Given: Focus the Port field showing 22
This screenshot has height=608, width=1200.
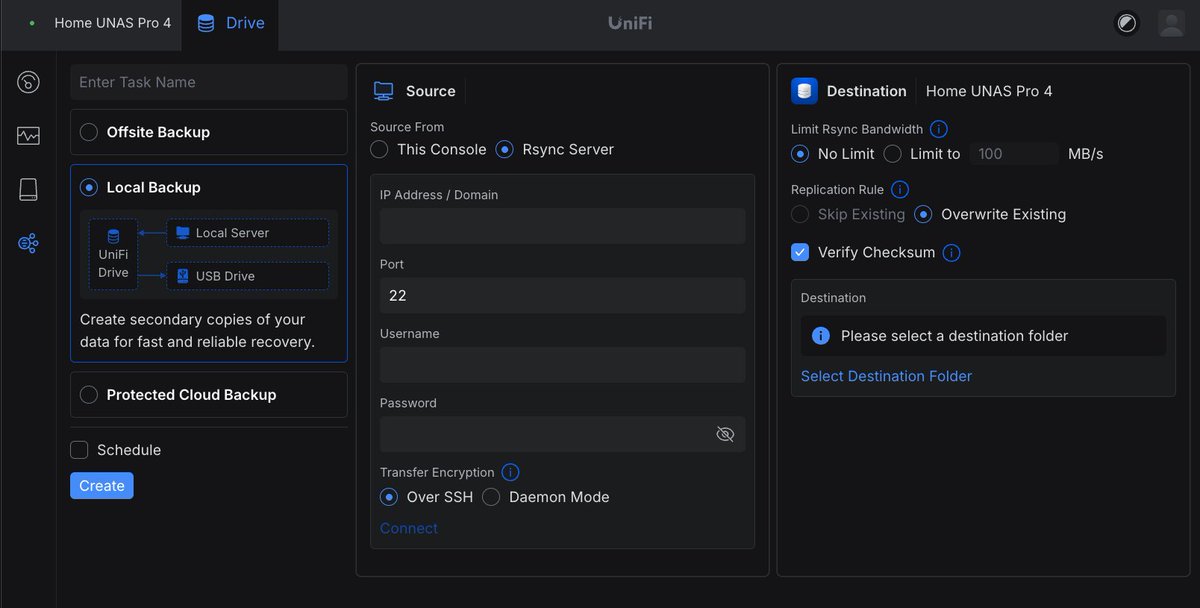Looking at the screenshot, I should [563, 296].
